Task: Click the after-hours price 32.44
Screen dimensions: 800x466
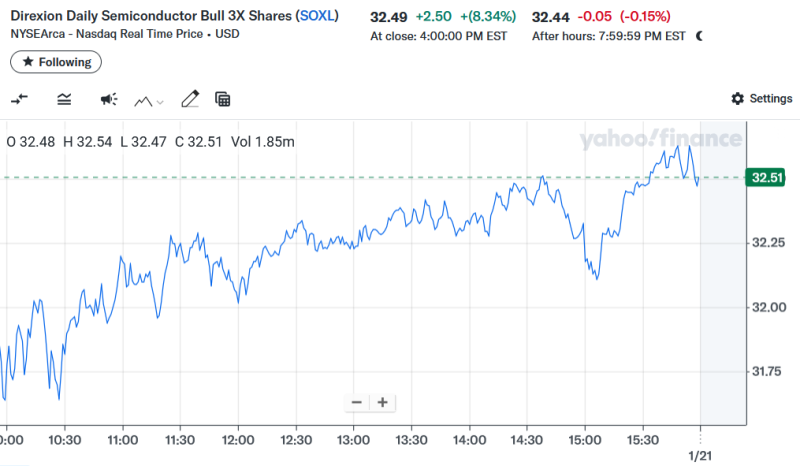Action: coord(552,18)
